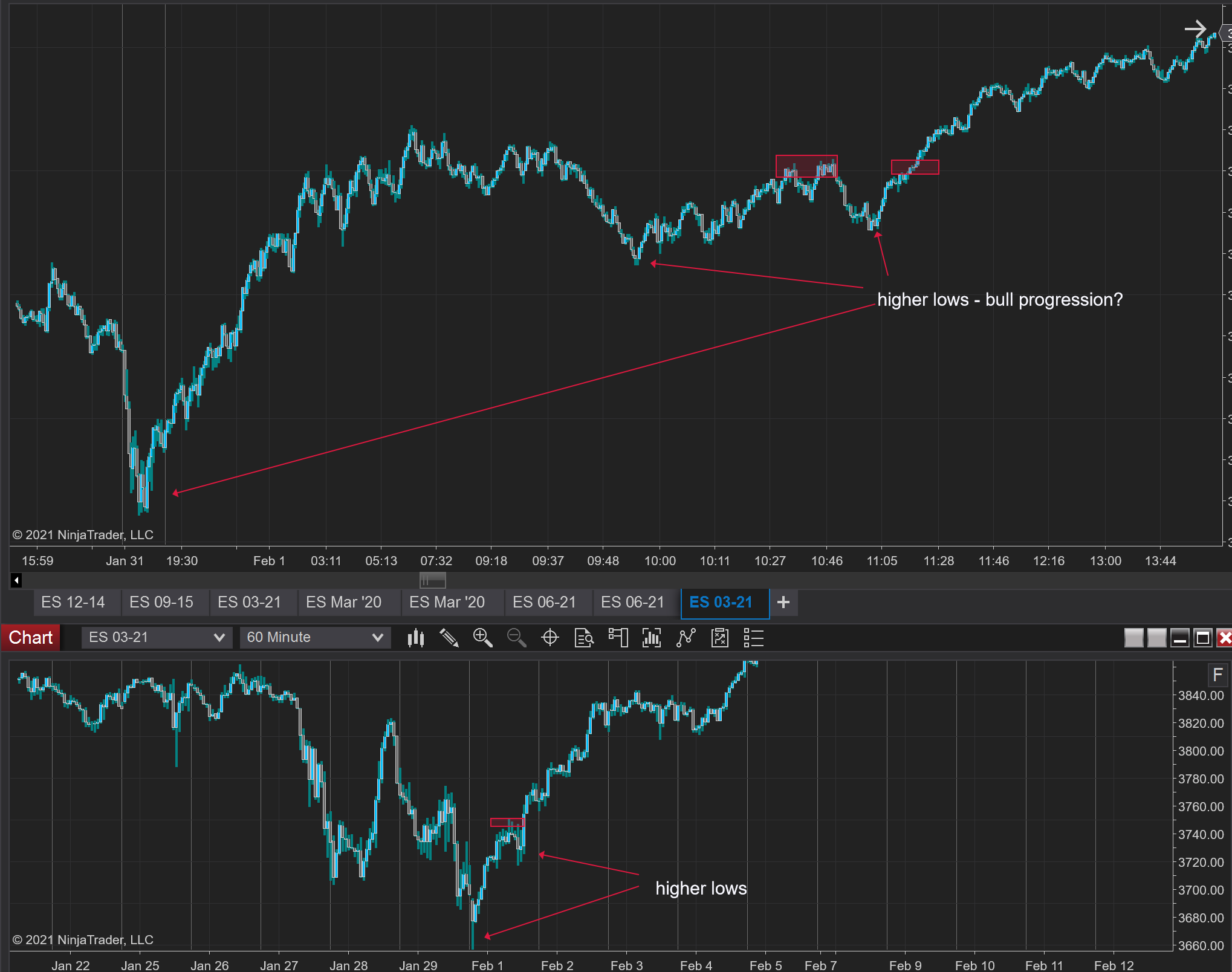This screenshot has height=972, width=1232.
Task: Click the red Chart button
Action: click(31, 637)
